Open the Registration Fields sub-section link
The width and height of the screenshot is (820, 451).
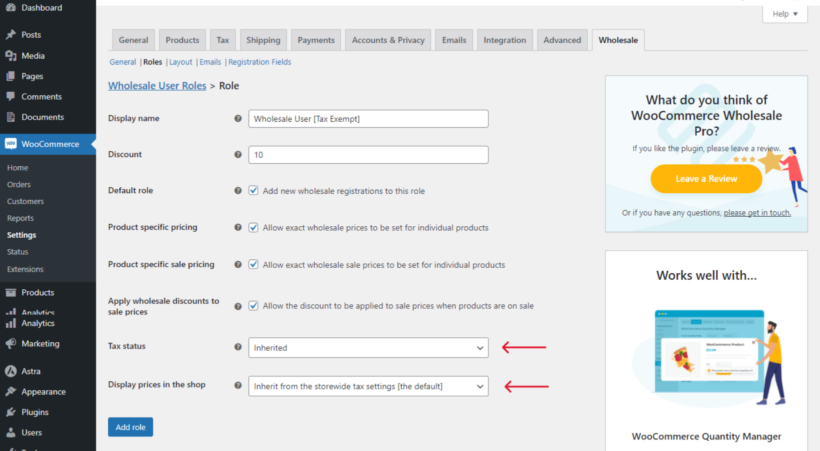coord(259,62)
